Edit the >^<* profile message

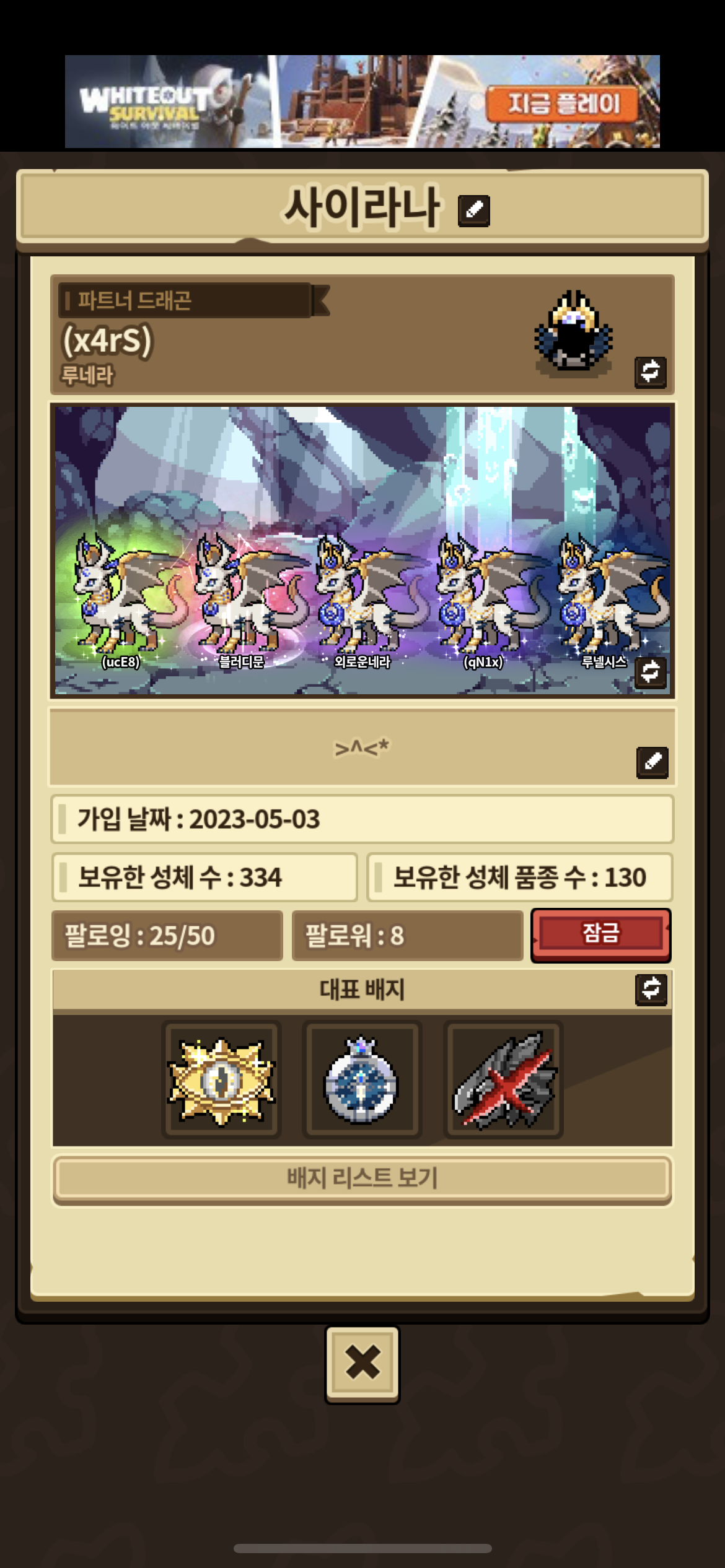click(x=652, y=762)
